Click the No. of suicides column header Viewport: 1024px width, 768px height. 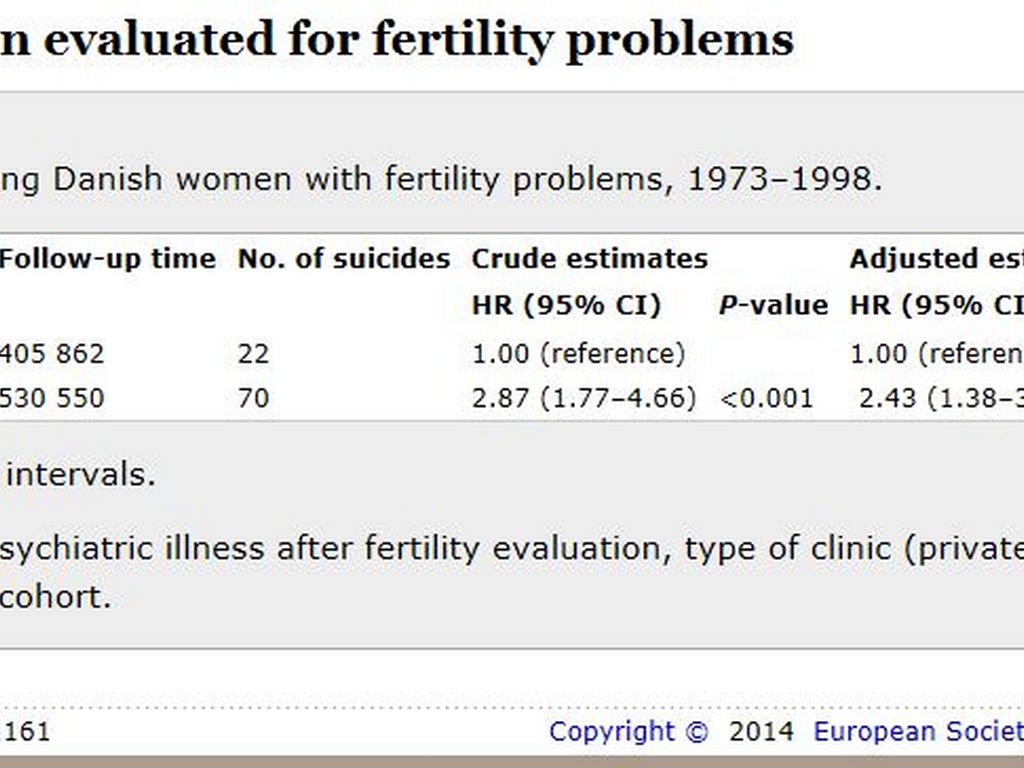[344, 259]
